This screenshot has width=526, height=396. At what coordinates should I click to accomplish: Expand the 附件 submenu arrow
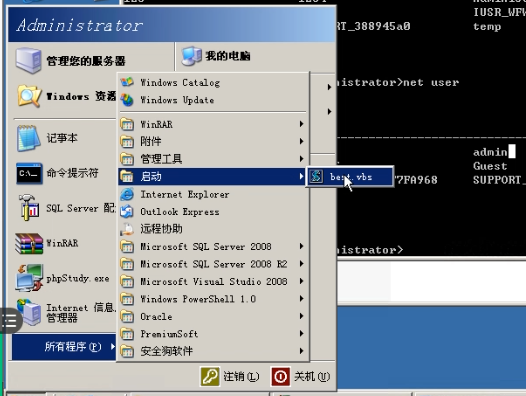pos(301,141)
